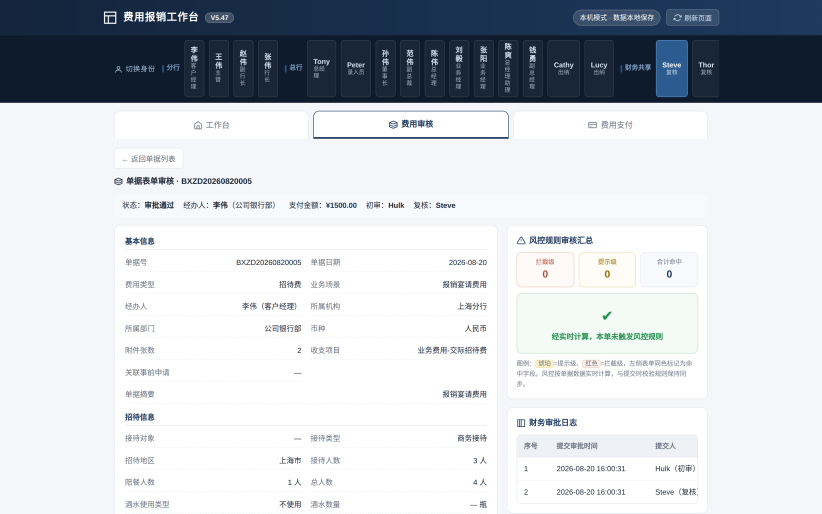Click 收支项目 value 业务费用-交际招待费
This screenshot has height=514, width=822.
coord(452,350)
